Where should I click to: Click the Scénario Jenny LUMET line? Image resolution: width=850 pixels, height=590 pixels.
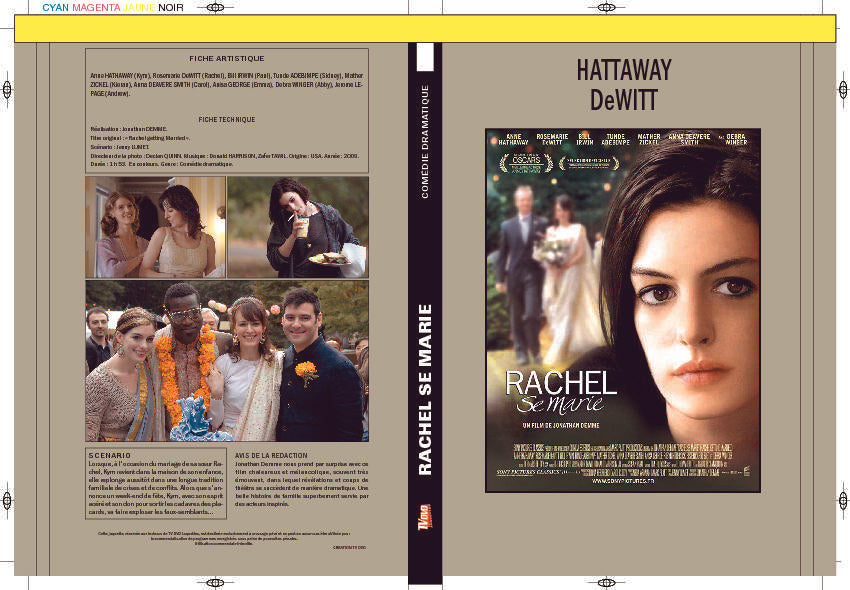pyautogui.click(x=120, y=147)
